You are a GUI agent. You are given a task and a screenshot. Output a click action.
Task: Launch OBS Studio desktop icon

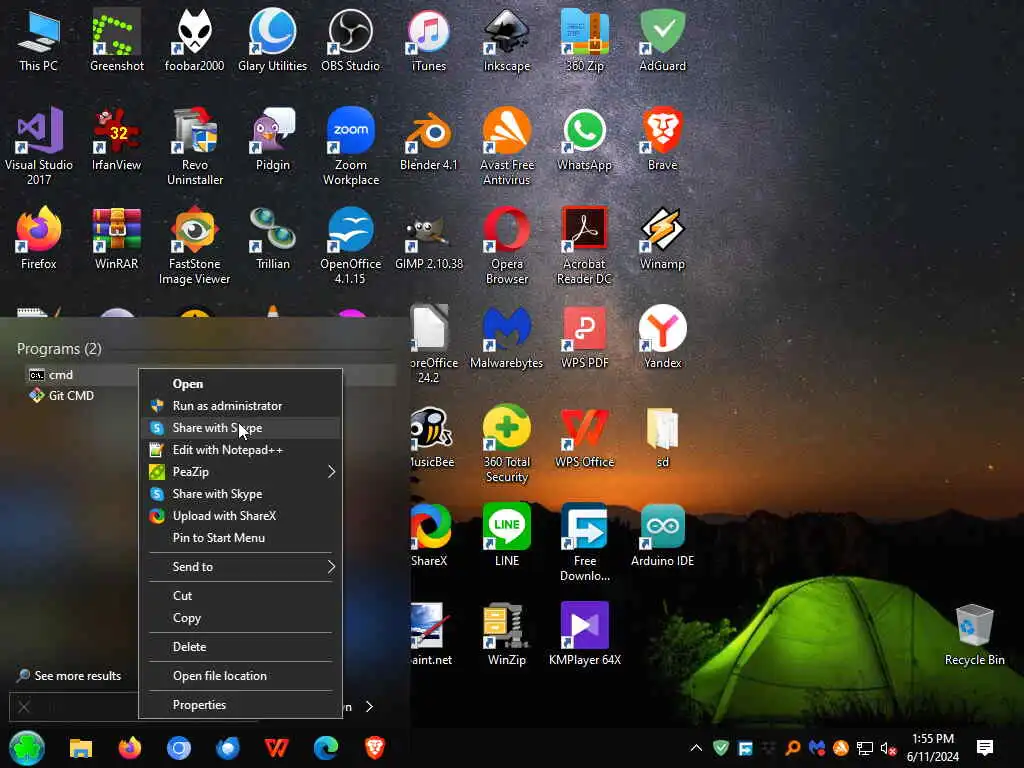click(x=350, y=40)
